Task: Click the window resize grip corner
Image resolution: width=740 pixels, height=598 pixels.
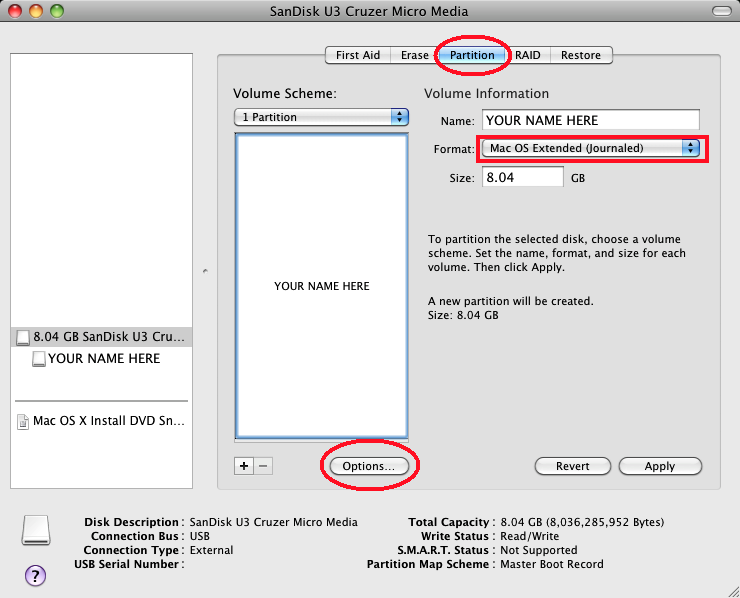Action: [x=733, y=591]
